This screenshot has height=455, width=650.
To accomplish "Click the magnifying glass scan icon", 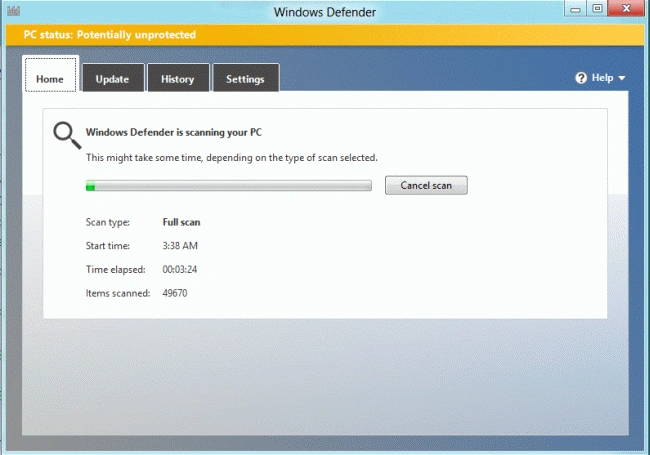I will (67, 135).
